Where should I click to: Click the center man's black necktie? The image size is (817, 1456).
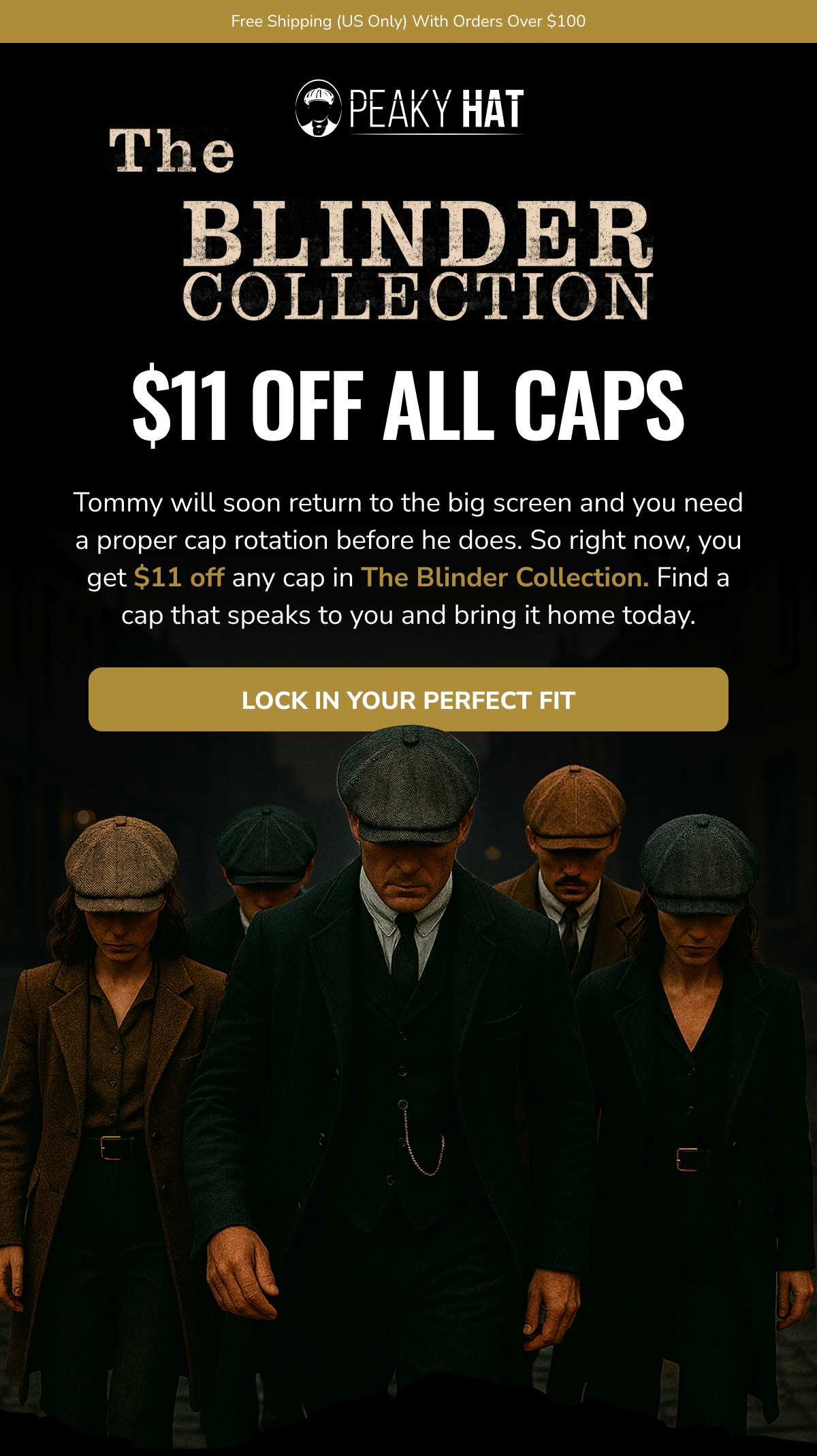point(404,953)
